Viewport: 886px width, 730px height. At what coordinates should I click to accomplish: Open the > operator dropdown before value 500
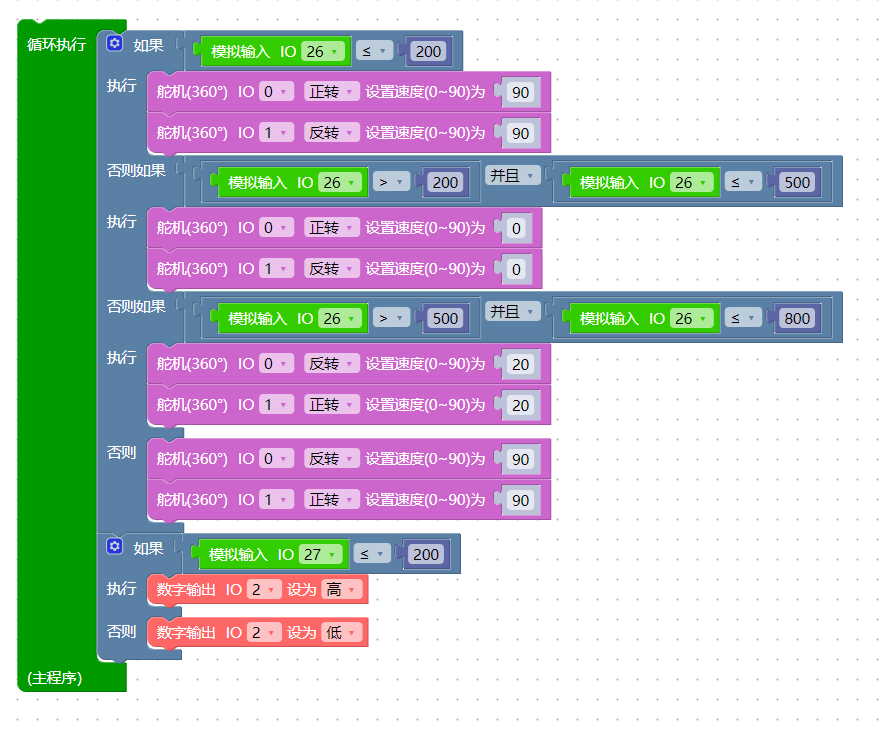click(x=391, y=319)
